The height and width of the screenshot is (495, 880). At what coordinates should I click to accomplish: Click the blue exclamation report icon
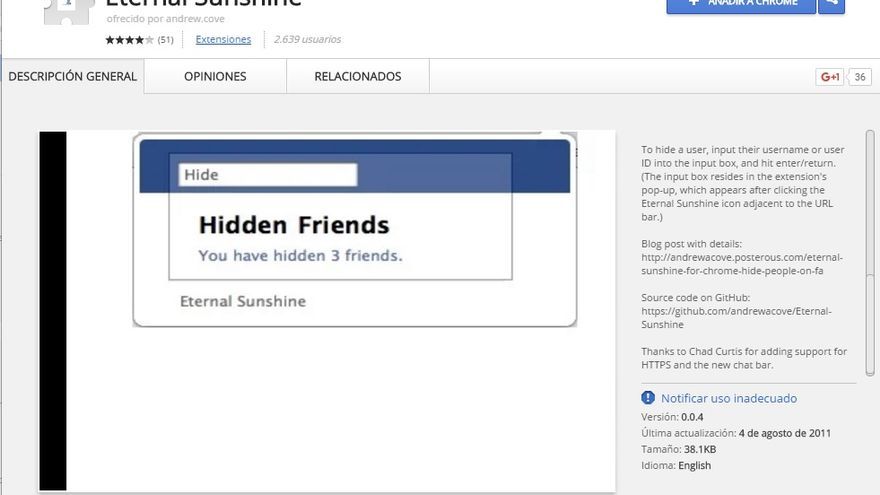(648, 397)
